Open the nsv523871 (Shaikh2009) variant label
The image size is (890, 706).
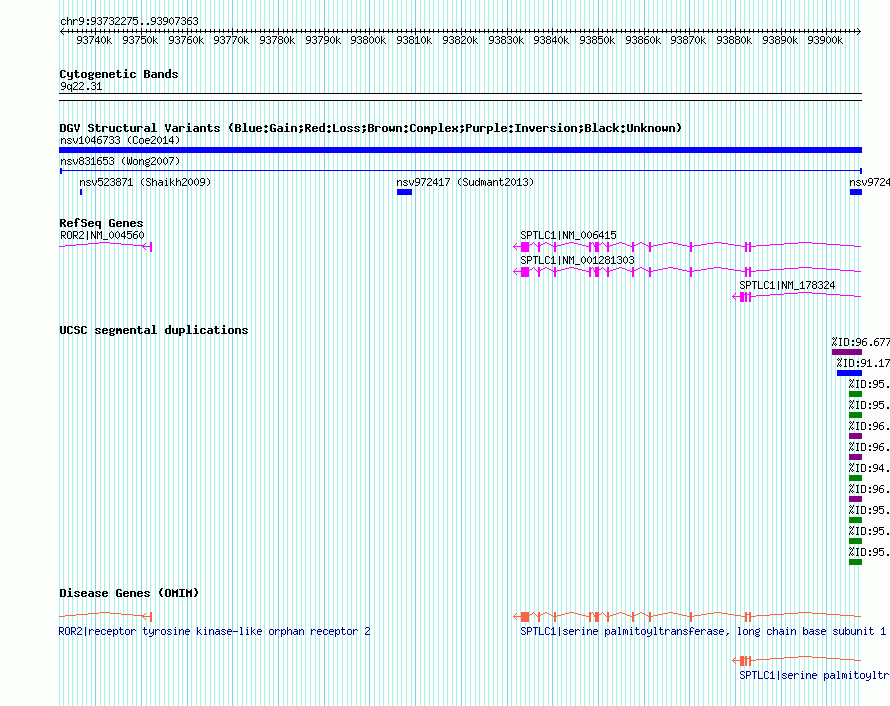click(145, 182)
